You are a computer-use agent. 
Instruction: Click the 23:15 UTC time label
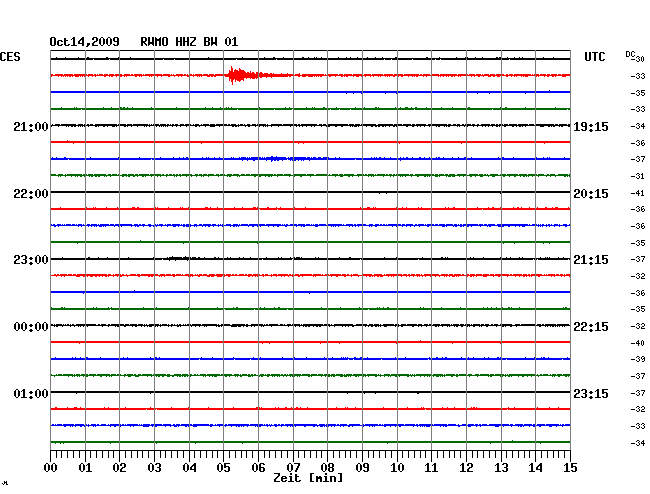[591, 393]
